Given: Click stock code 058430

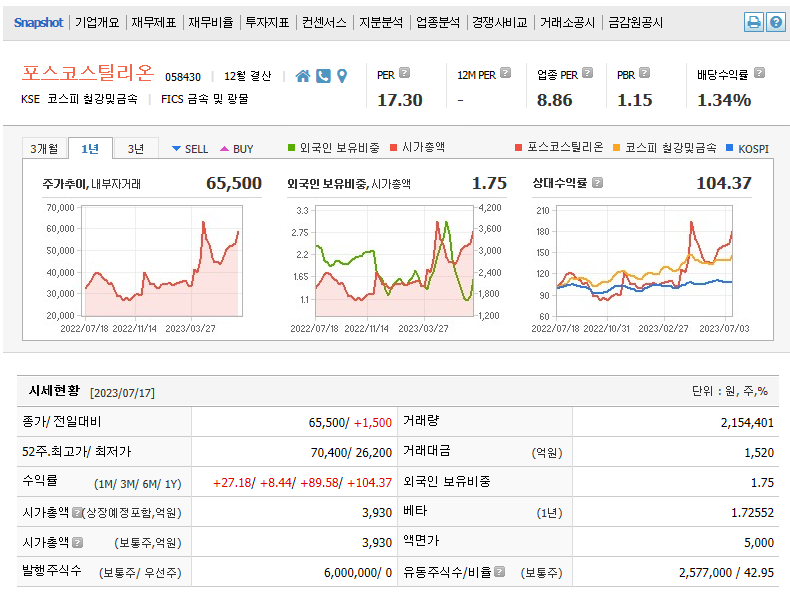Looking at the screenshot, I should coord(183,77).
